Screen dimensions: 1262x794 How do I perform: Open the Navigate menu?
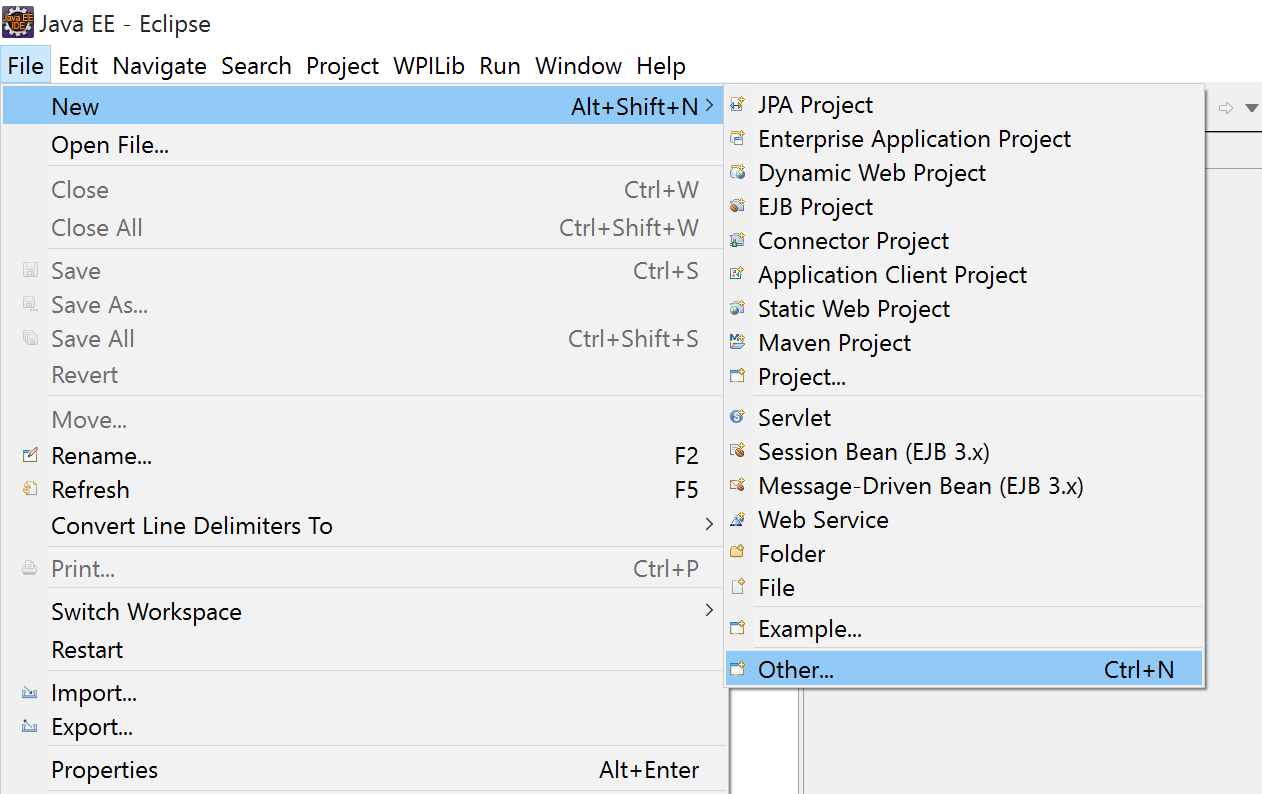[x=160, y=65]
